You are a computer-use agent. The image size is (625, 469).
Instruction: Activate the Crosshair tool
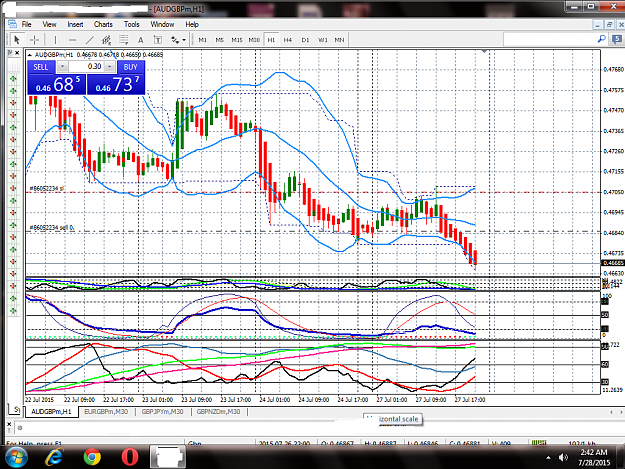click(x=35, y=40)
